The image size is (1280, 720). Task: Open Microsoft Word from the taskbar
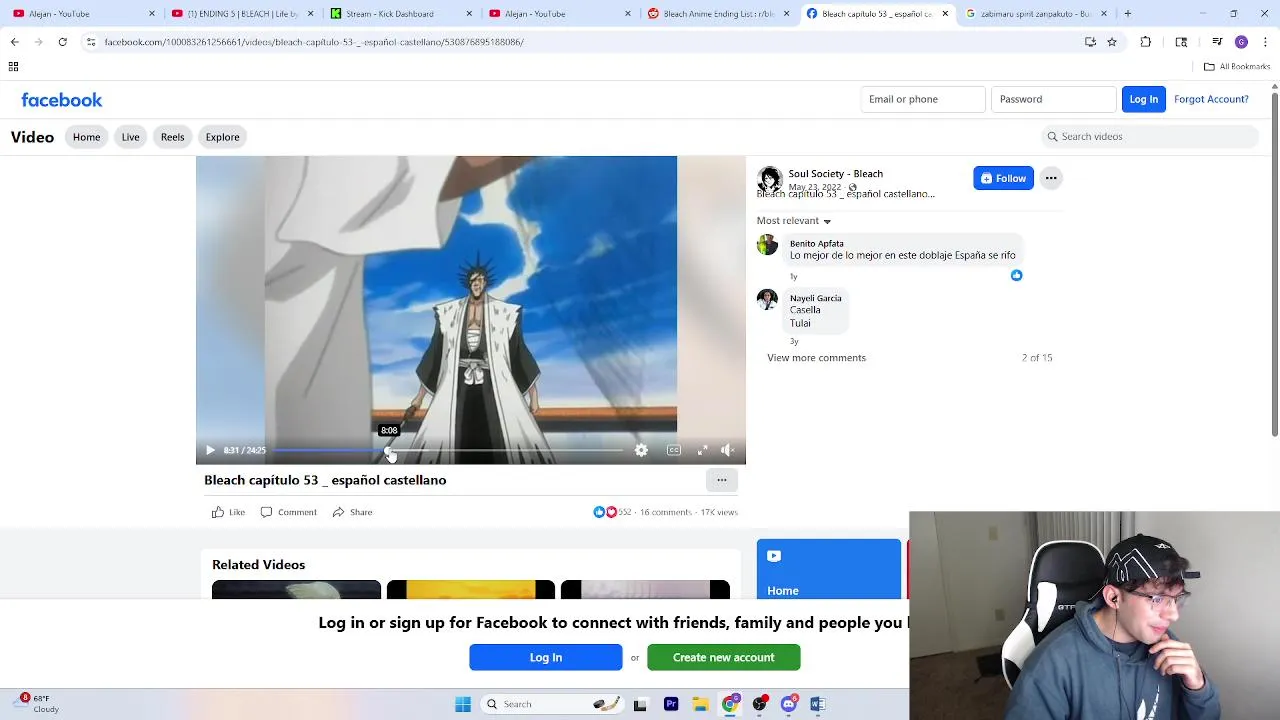click(x=818, y=704)
